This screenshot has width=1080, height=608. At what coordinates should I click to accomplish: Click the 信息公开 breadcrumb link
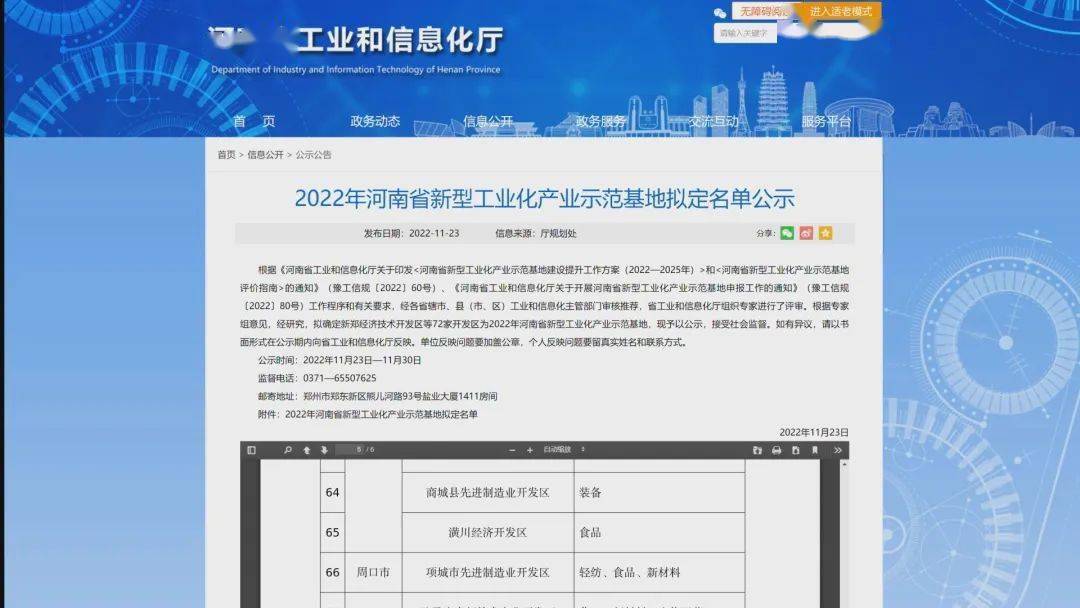(265, 155)
